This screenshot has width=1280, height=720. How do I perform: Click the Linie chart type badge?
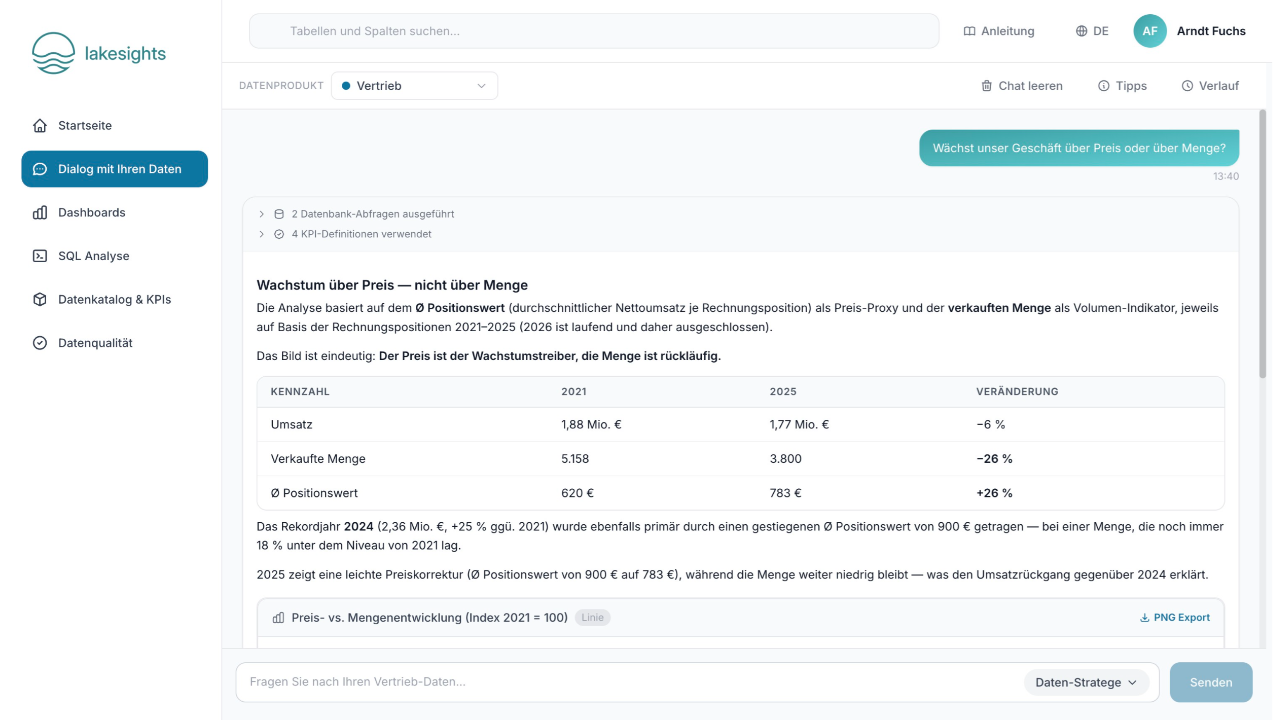point(593,618)
